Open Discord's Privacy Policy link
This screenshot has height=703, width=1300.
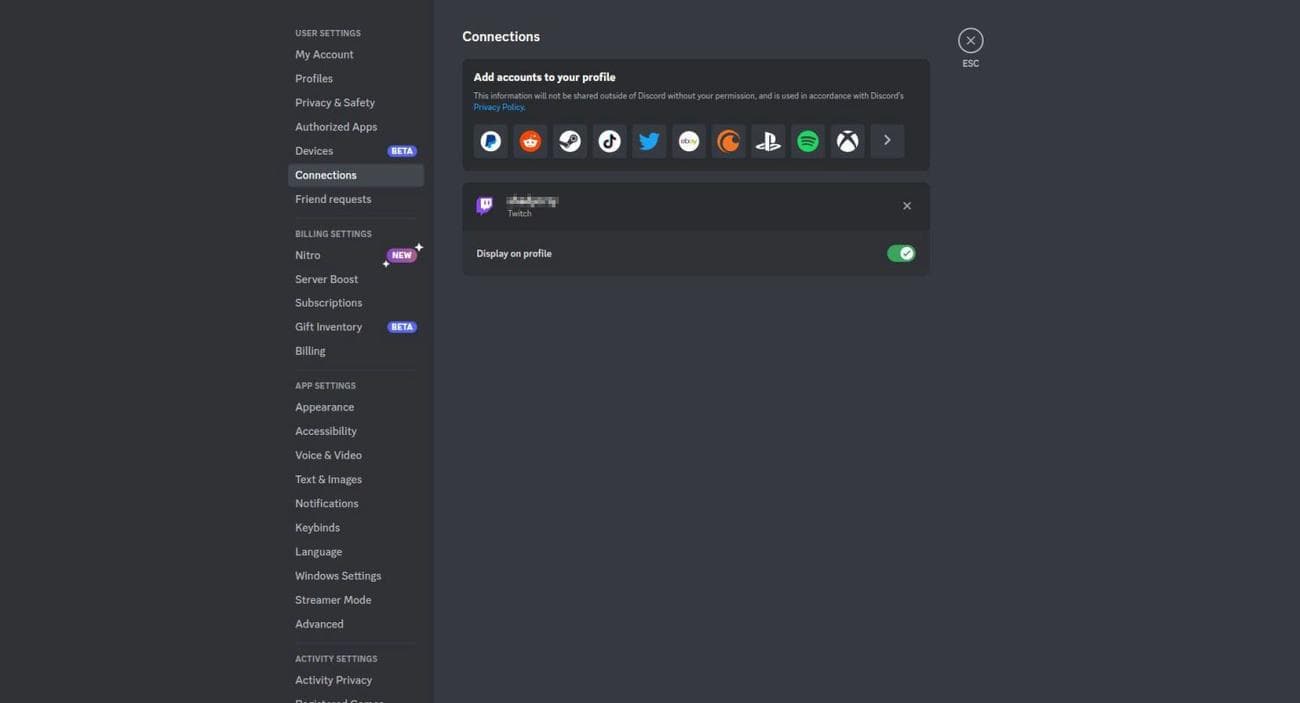pos(499,106)
